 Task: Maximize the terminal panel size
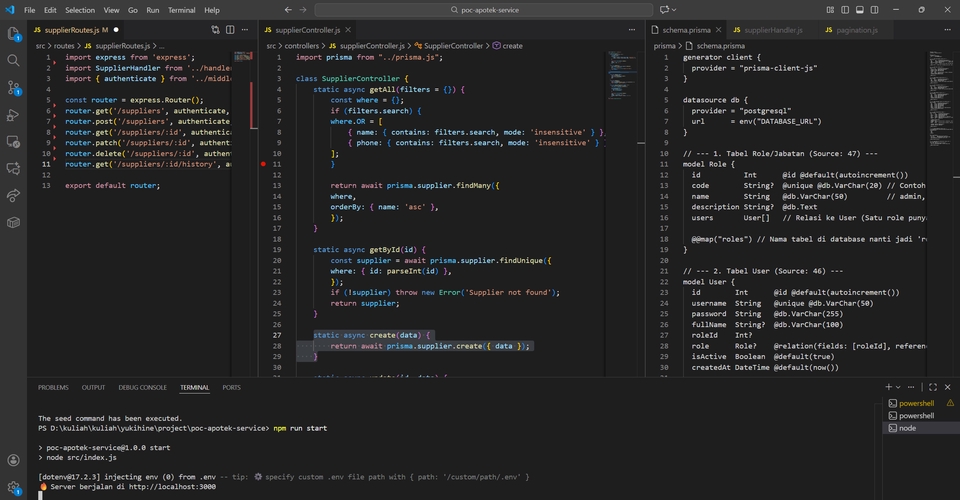(x=933, y=387)
